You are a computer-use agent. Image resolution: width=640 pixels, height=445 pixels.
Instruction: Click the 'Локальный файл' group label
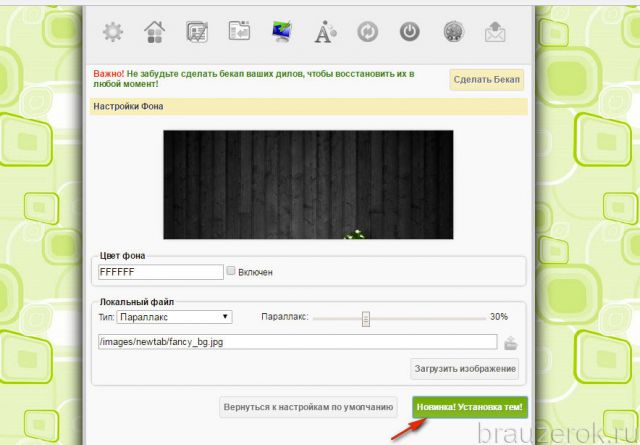click(x=137, y=302)
